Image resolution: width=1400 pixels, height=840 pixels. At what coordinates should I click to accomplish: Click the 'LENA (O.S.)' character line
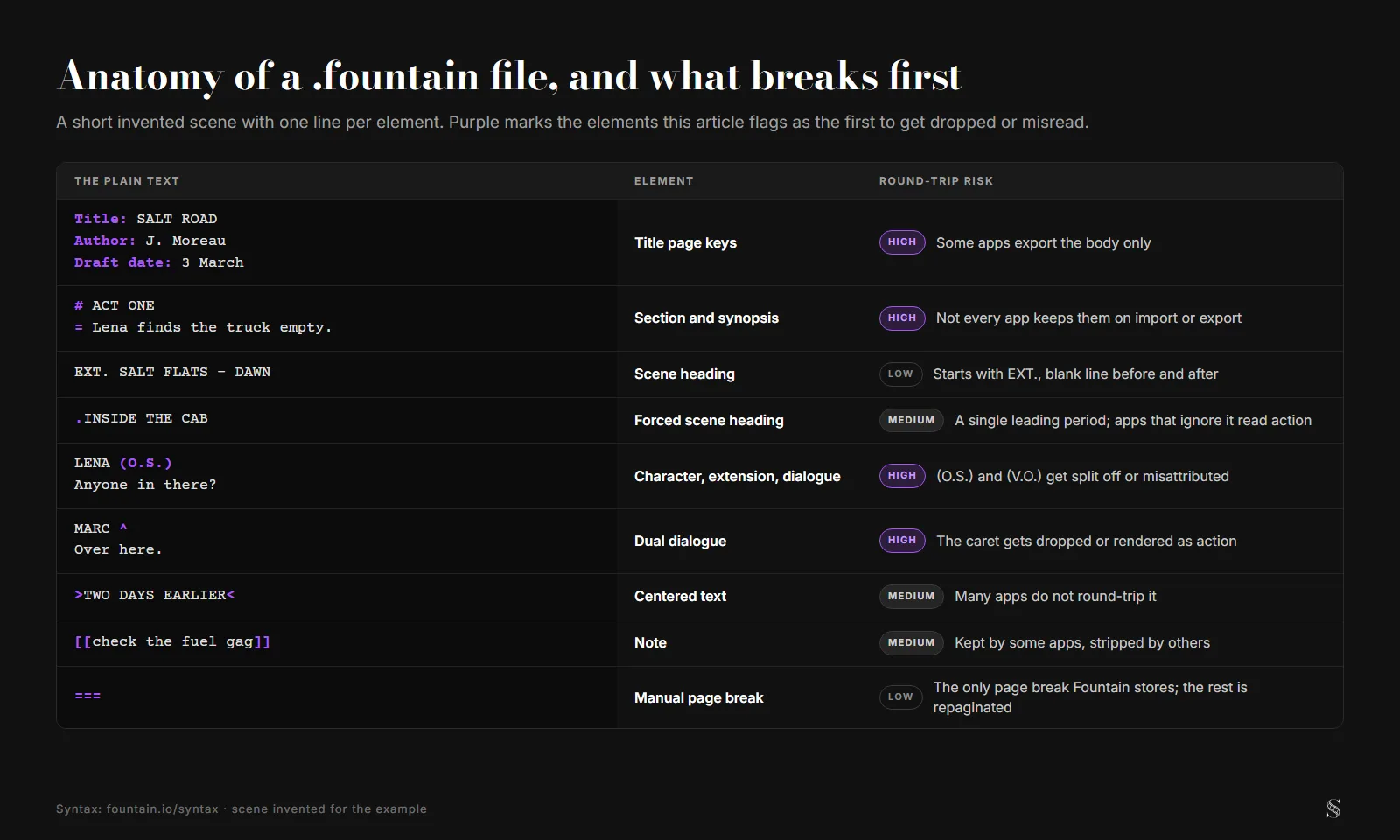123,463
